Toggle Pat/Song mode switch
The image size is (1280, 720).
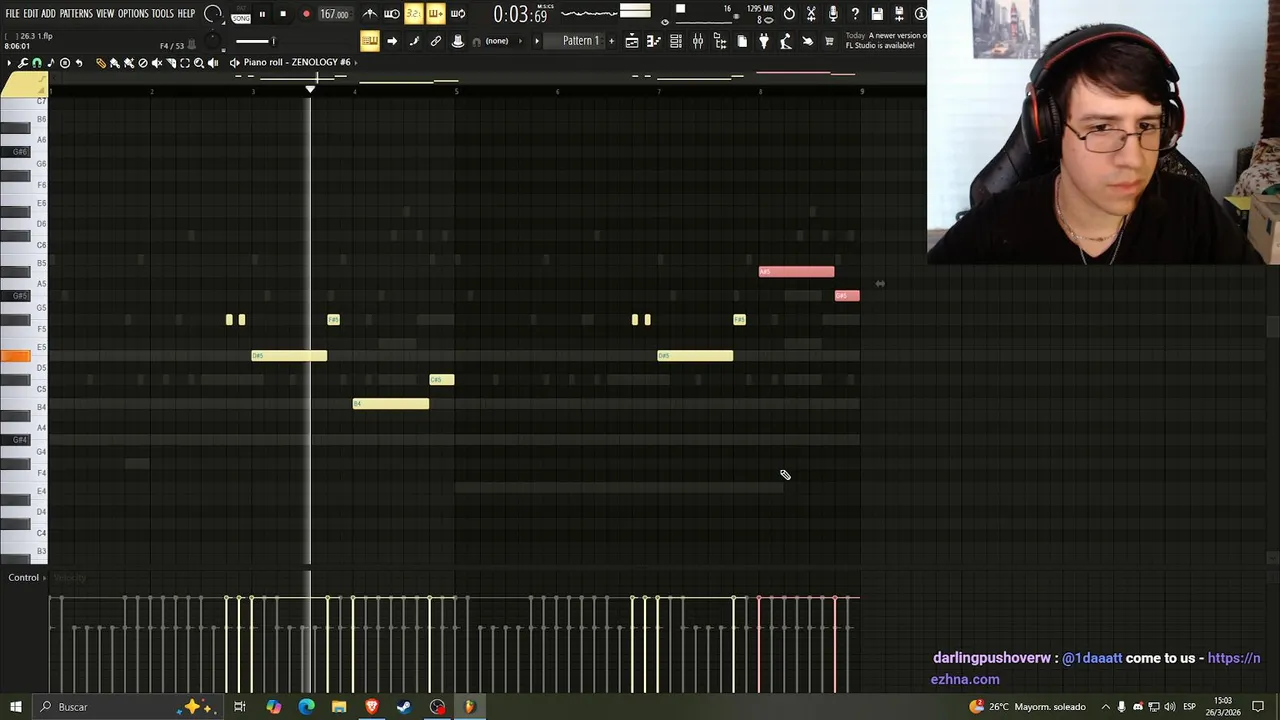pos(241,15)
